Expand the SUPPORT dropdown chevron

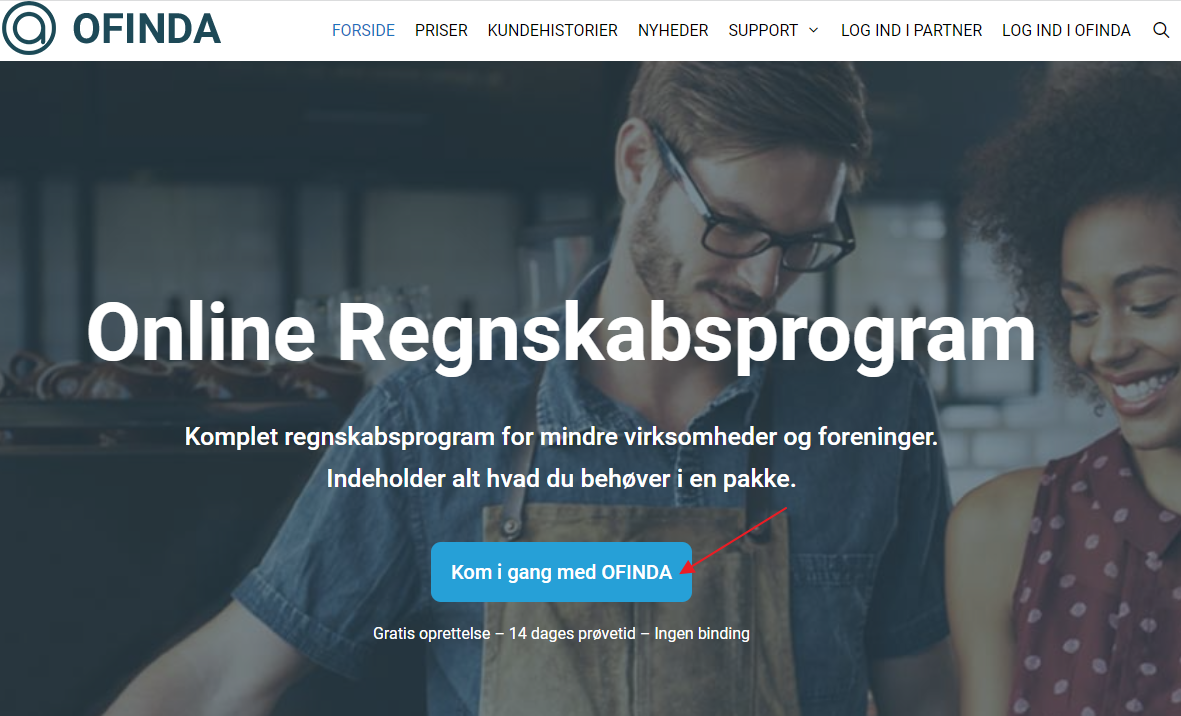point(813,30)
